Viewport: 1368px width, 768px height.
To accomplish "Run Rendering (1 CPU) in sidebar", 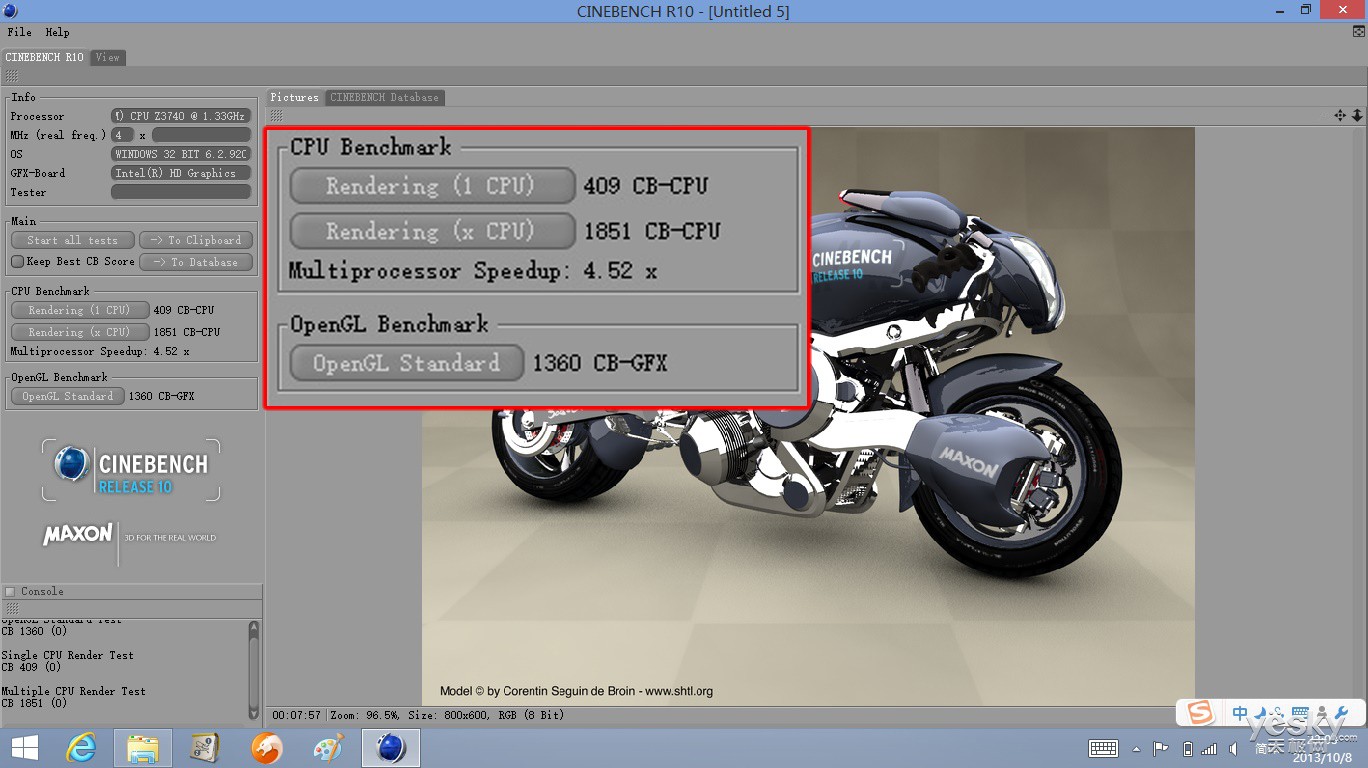I will [x=80, y=310].
